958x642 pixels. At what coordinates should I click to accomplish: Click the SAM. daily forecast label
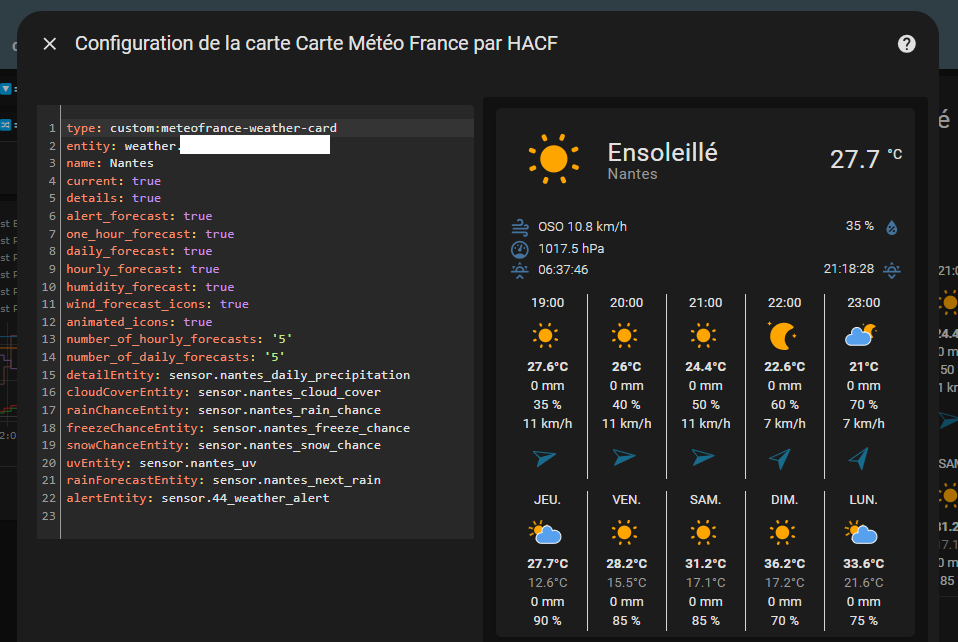(705, 500)
